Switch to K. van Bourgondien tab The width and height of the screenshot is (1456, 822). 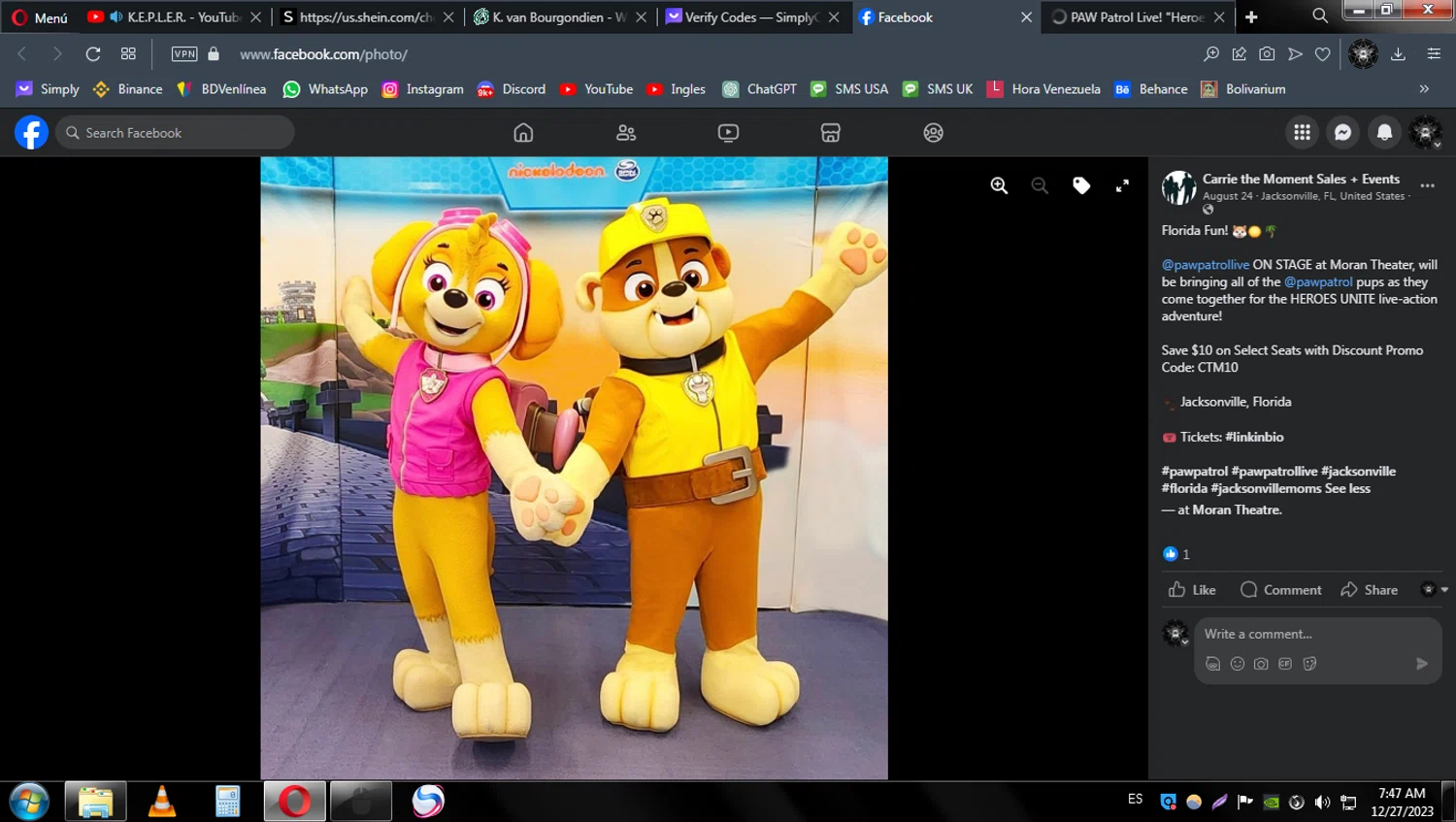559,17
